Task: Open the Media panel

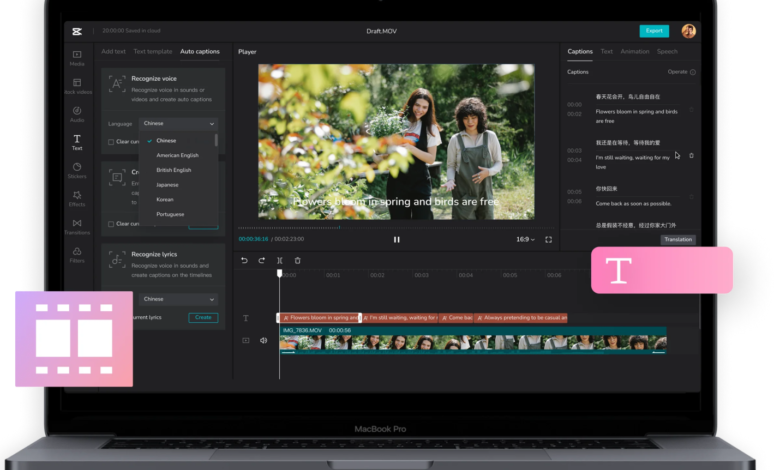Action: tap(77, 58)
